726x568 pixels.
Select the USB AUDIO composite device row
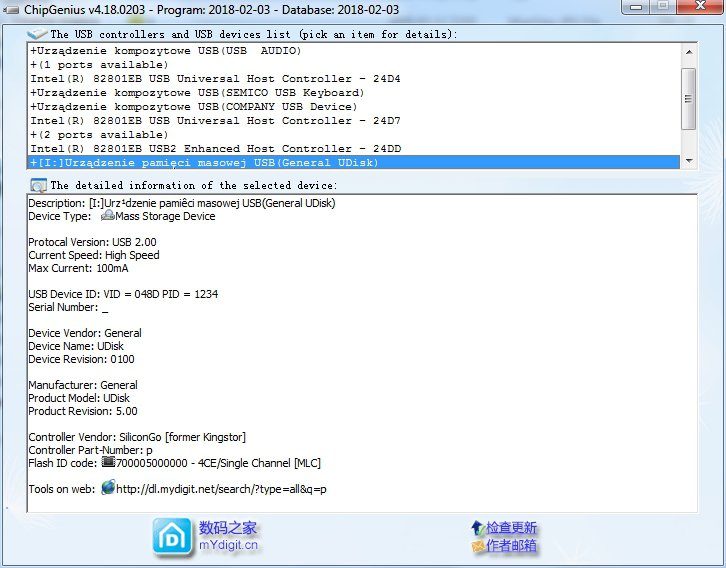(x=353, y=50)
